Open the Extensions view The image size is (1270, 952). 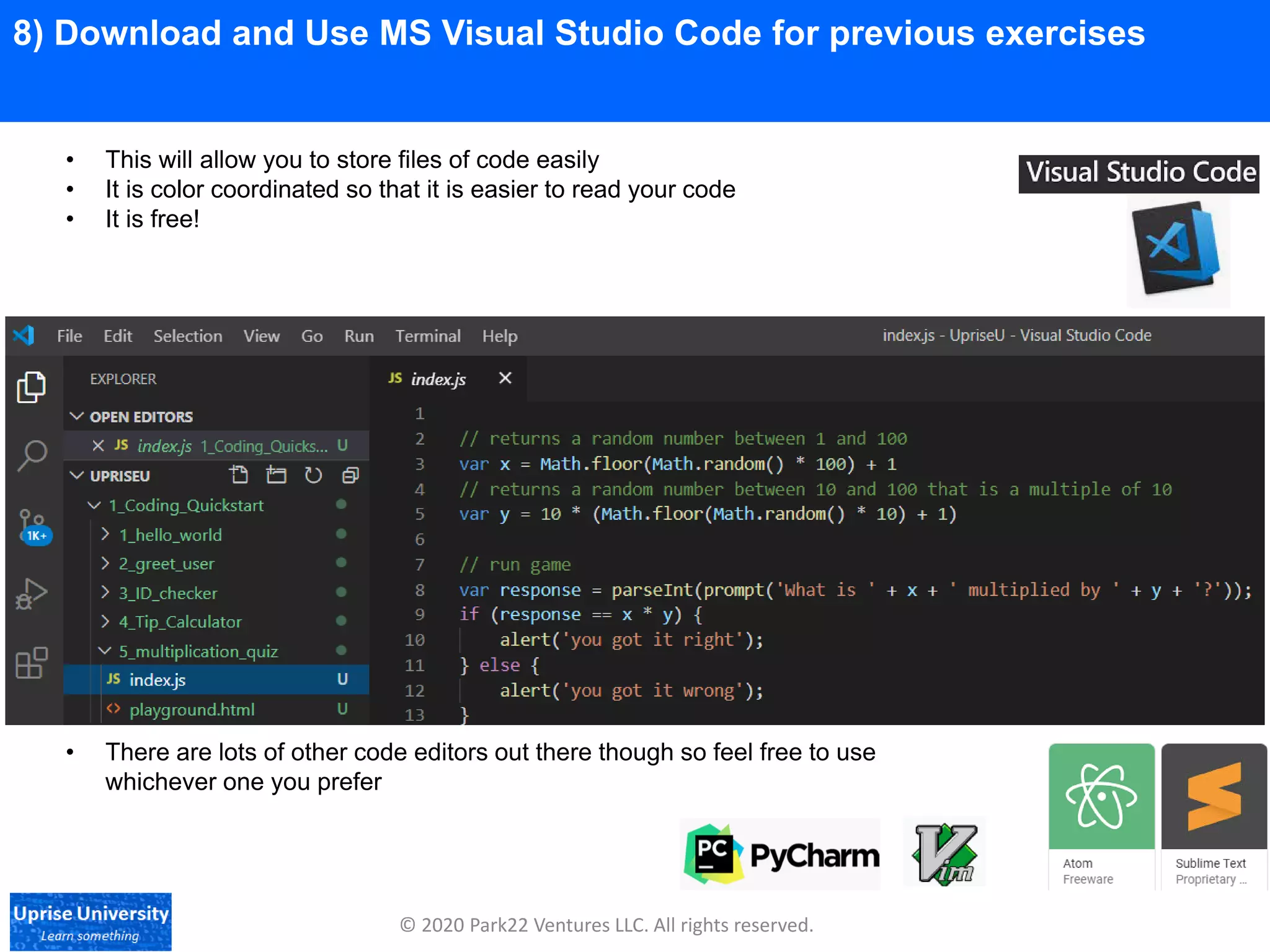point(31,663)
